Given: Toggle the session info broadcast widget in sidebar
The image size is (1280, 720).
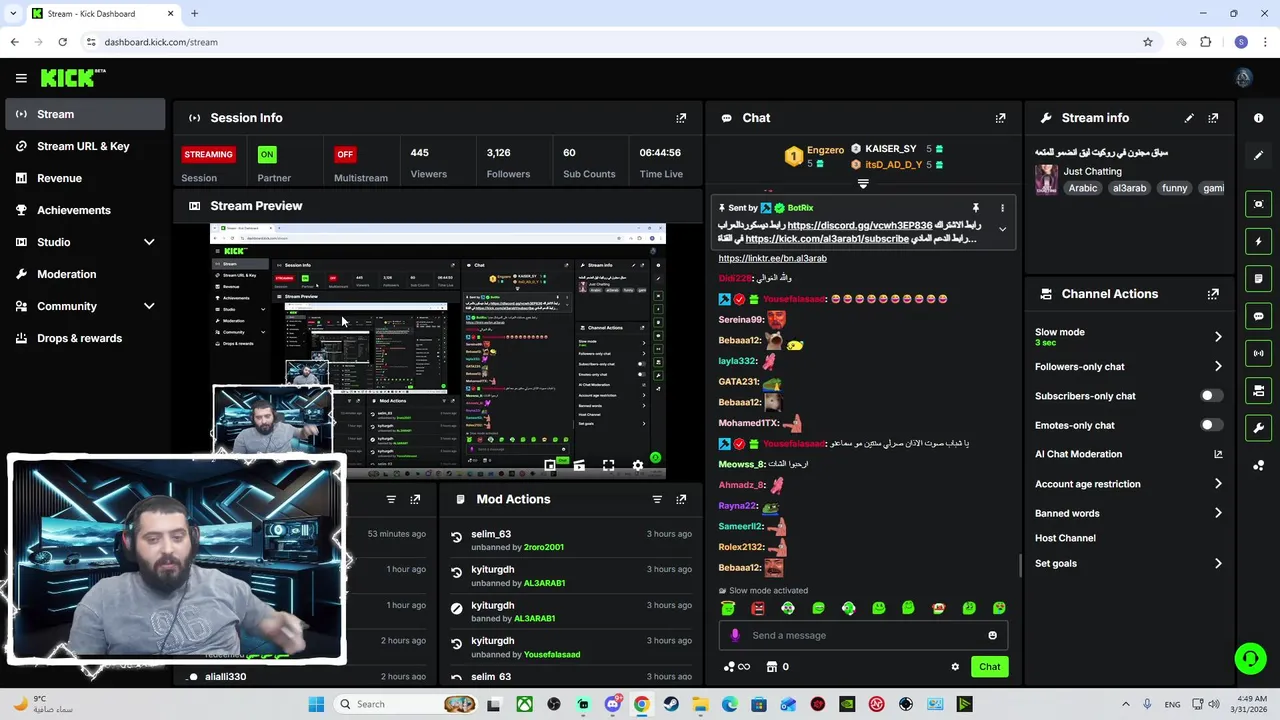Looking at the screenshot, I should 1258,353.
